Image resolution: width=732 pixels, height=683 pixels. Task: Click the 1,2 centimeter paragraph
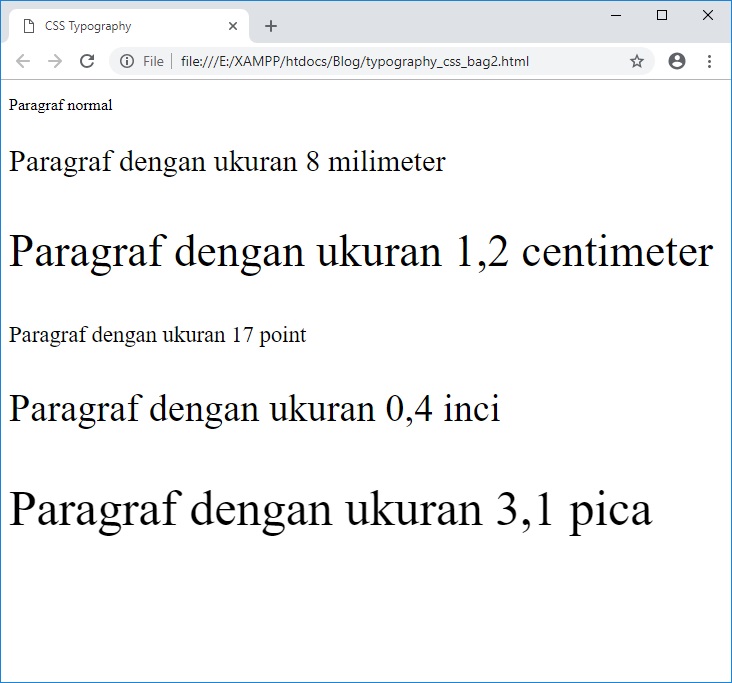coord(360,251)
